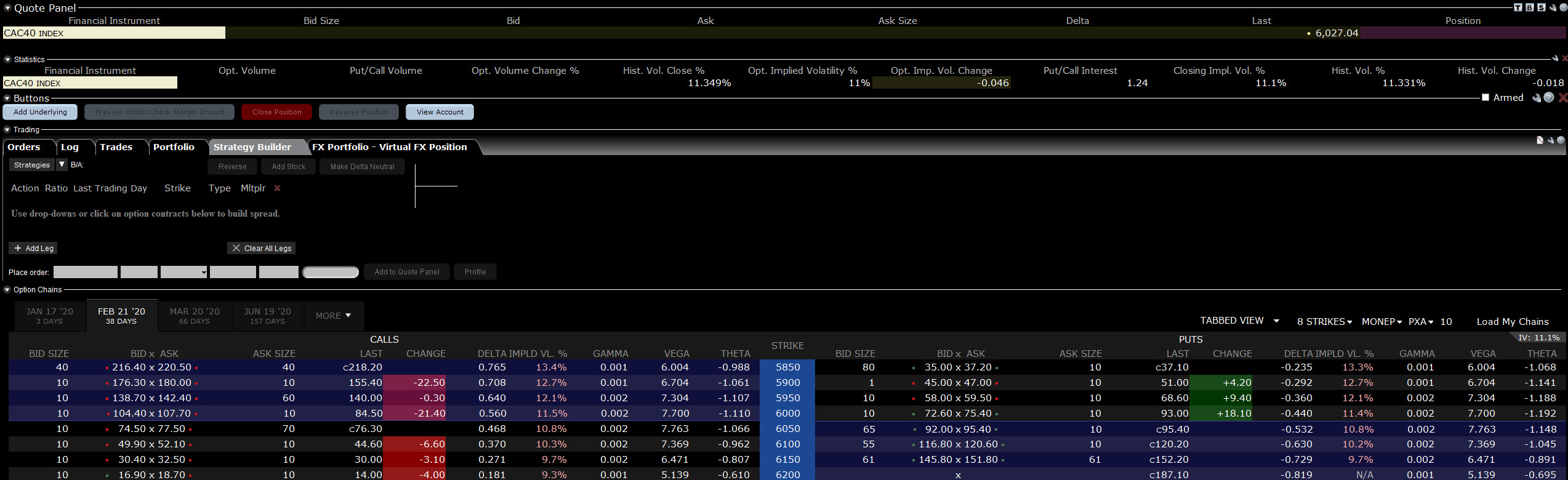Click the Add Leg button

pyautogui.click(x=34, y=248)
